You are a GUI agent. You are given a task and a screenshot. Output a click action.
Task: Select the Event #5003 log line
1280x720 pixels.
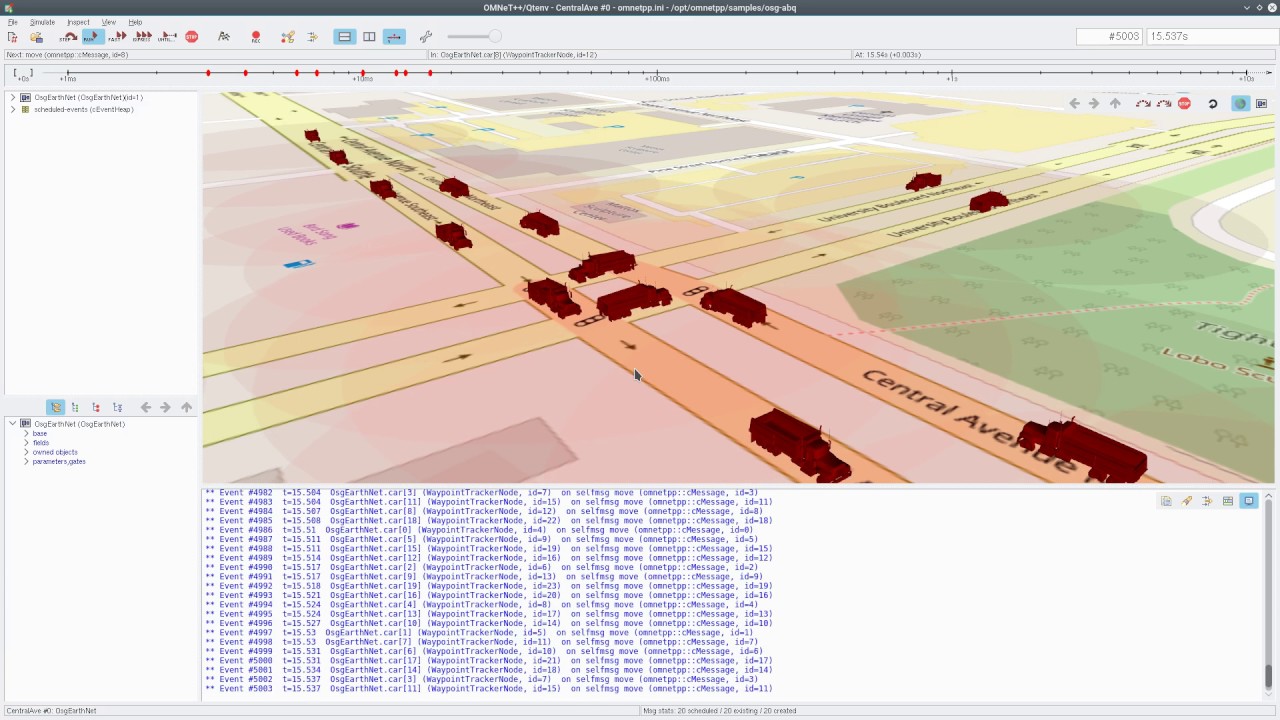488,688
